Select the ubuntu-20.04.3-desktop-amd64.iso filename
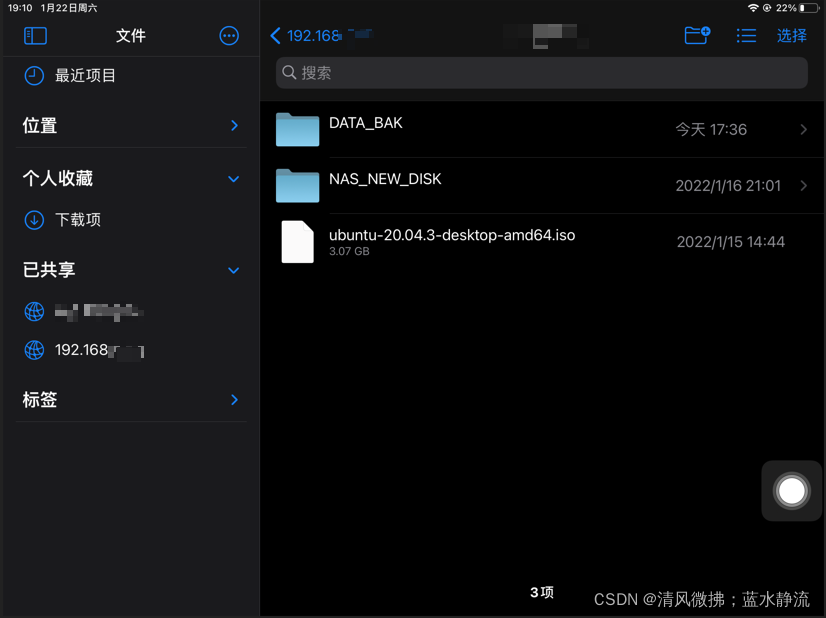The height and width of the screenshot is (618, 826). (x=452, y=235)
